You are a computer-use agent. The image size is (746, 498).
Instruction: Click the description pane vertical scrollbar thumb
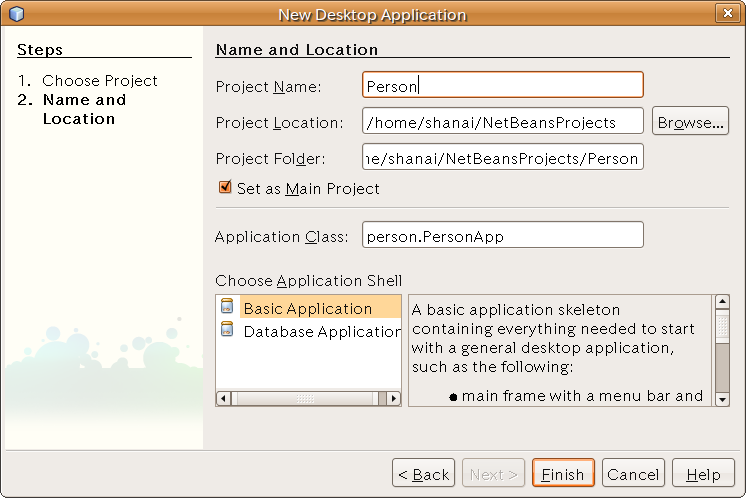[722, 329]
